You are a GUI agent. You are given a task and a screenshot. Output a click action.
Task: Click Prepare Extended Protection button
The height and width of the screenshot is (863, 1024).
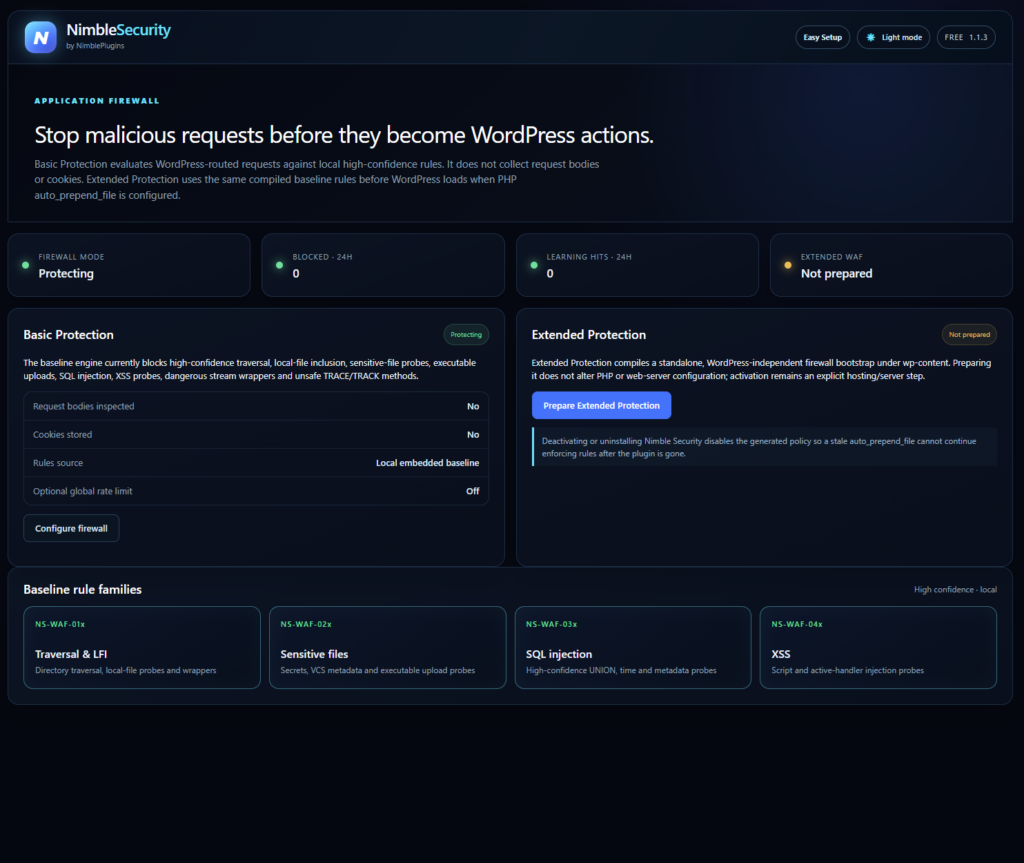pos(601,406)
